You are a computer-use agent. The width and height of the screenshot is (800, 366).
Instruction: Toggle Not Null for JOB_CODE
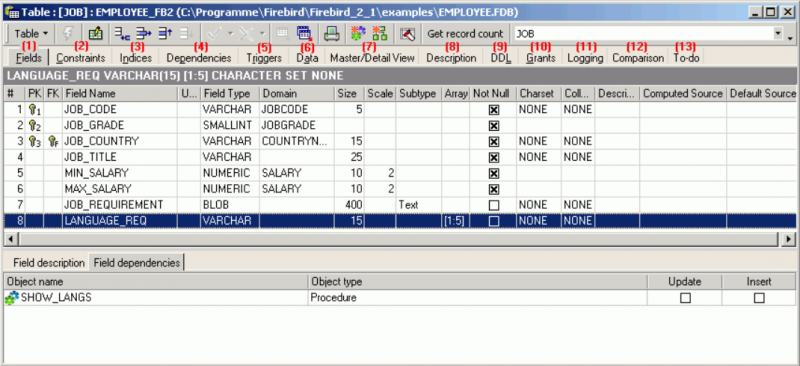[x=493, y=110]
